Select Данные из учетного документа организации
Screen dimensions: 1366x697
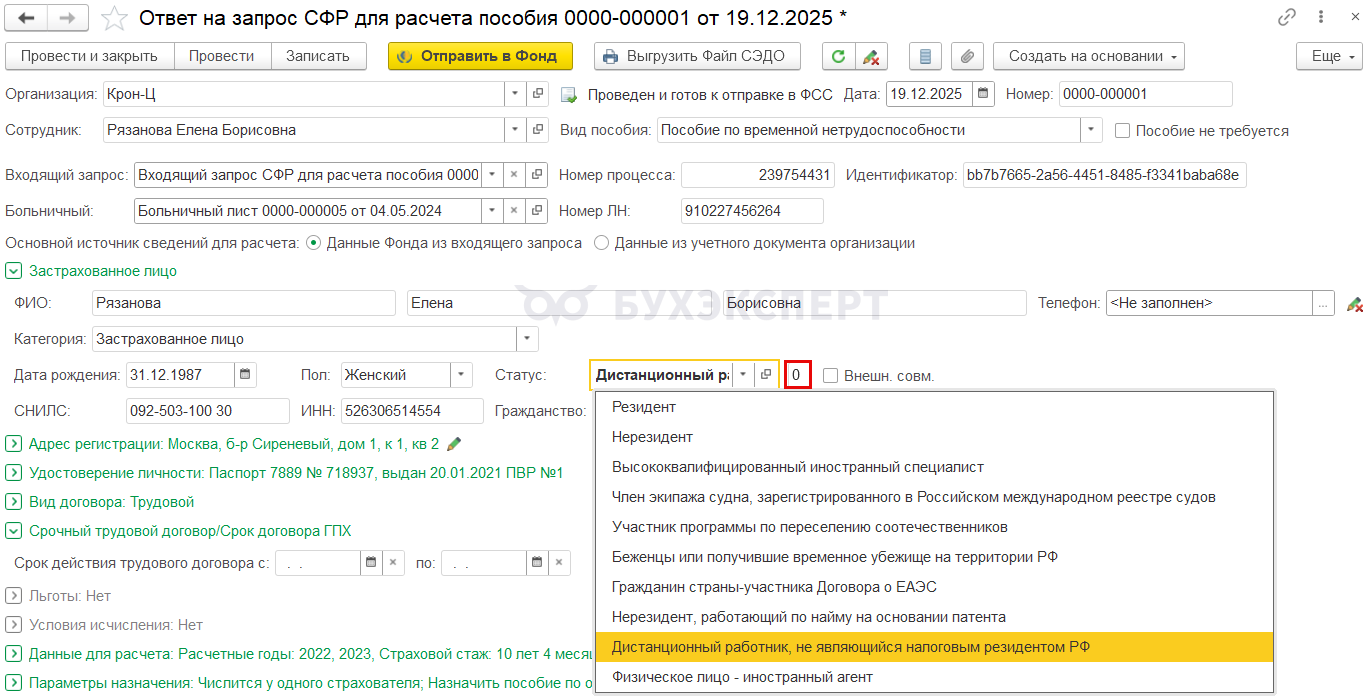[x=602, y=243]
